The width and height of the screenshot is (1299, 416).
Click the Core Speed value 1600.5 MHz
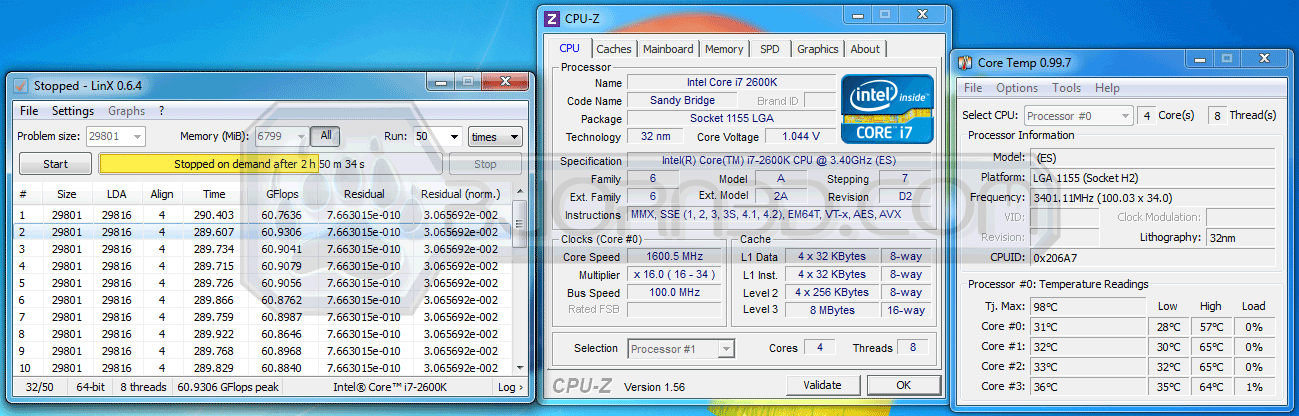click(x=675, y=257)
